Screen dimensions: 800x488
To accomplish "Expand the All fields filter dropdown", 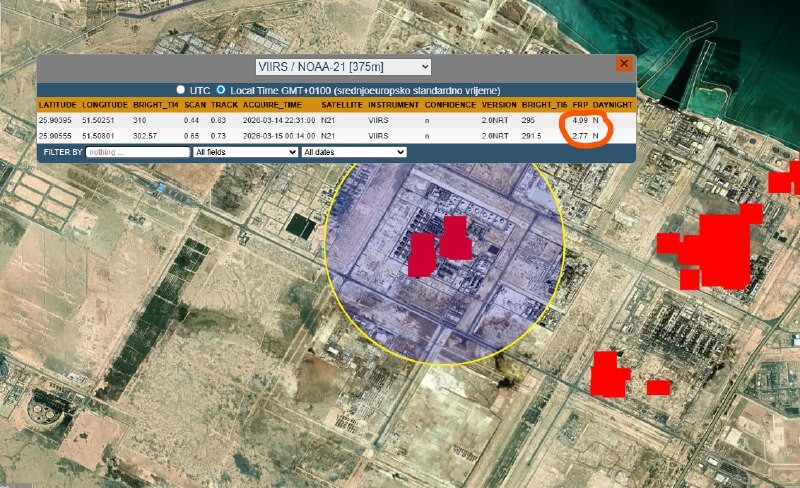I will point(245,152).
